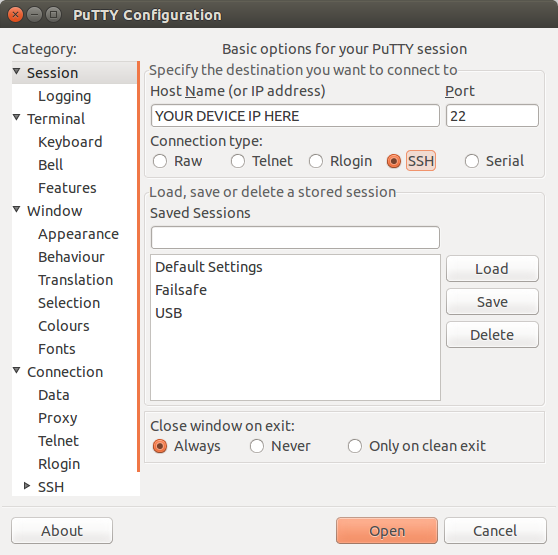The width and height of the screenshot is (558, 555).
Task: Open the Proxy connection settings
Action: point(58,418)
